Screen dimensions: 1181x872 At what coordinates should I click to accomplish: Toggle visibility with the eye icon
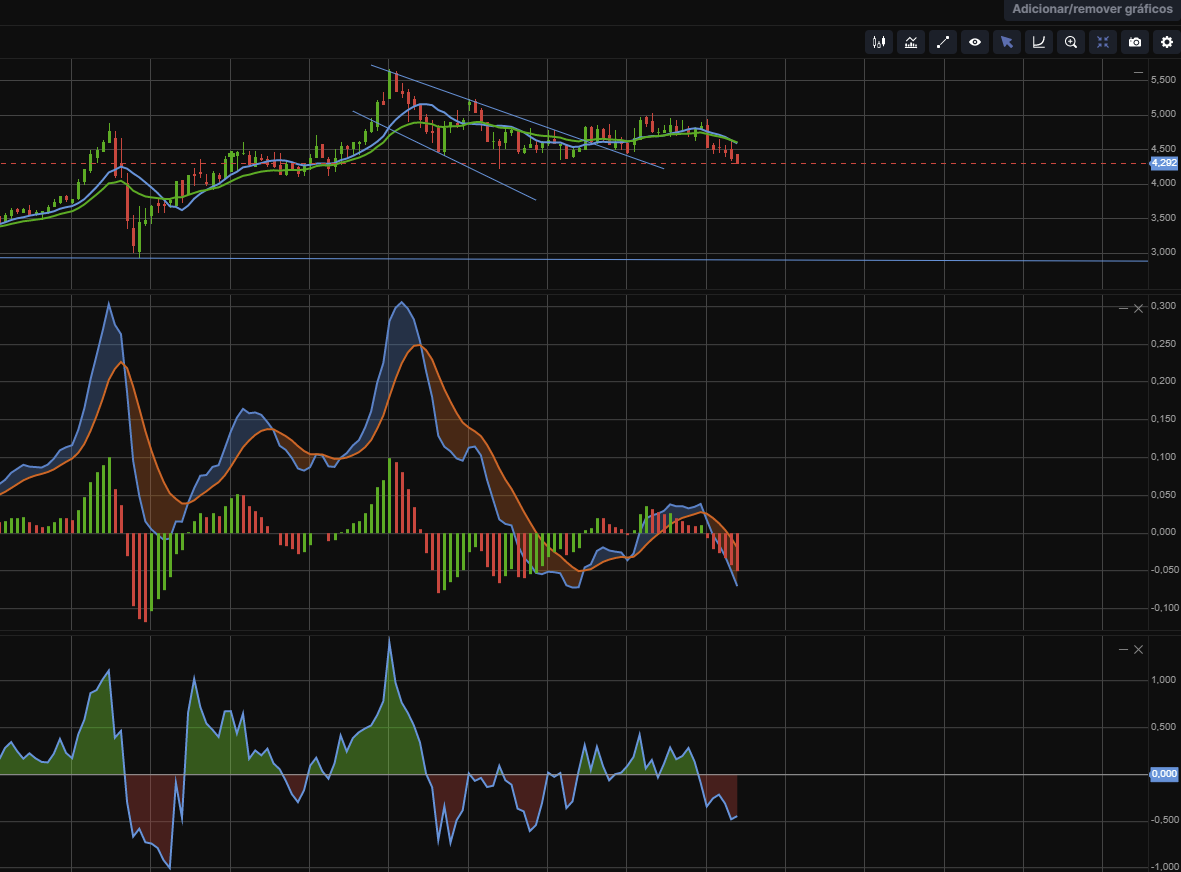975,42
